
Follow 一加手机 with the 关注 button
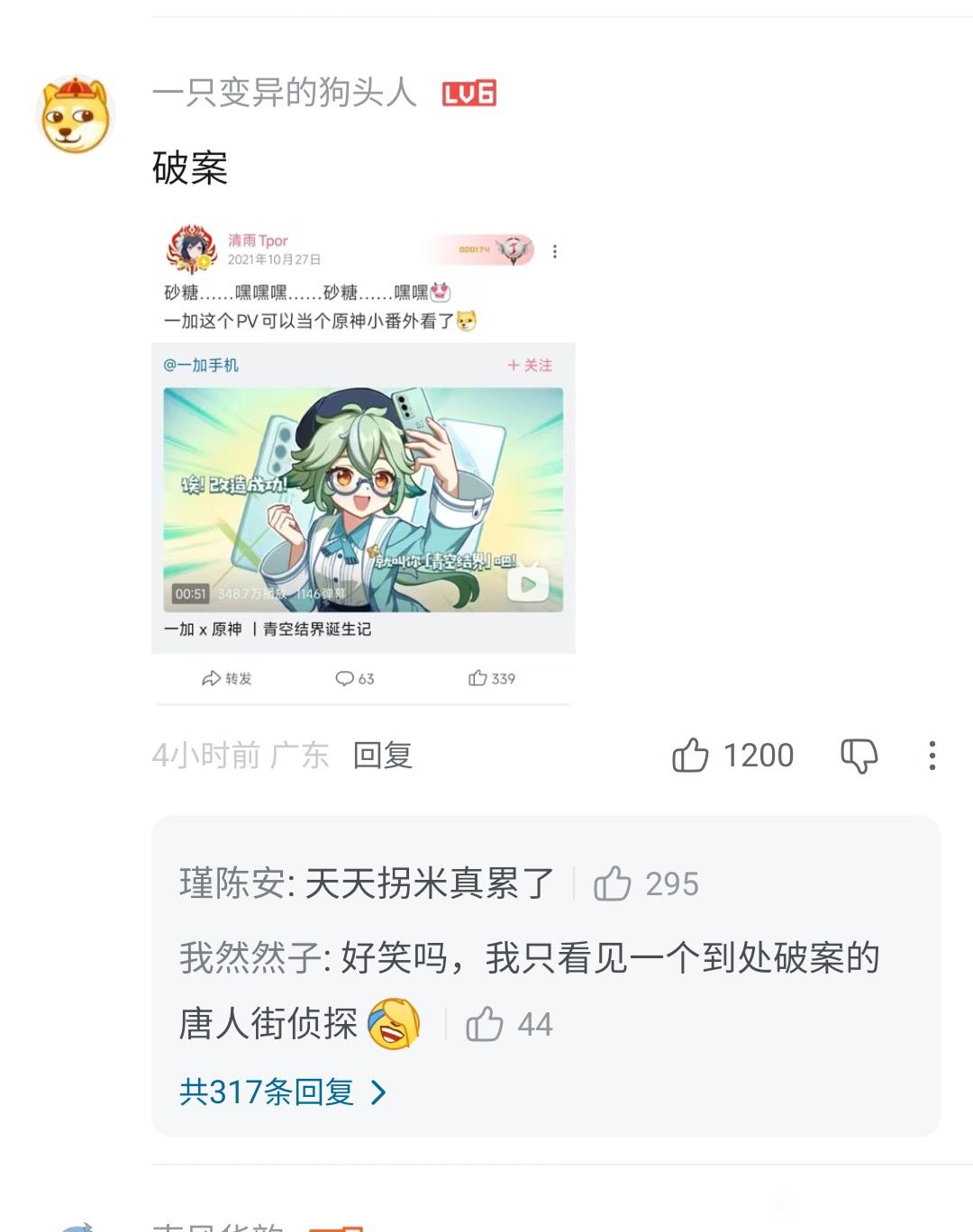tap(530, 365)
